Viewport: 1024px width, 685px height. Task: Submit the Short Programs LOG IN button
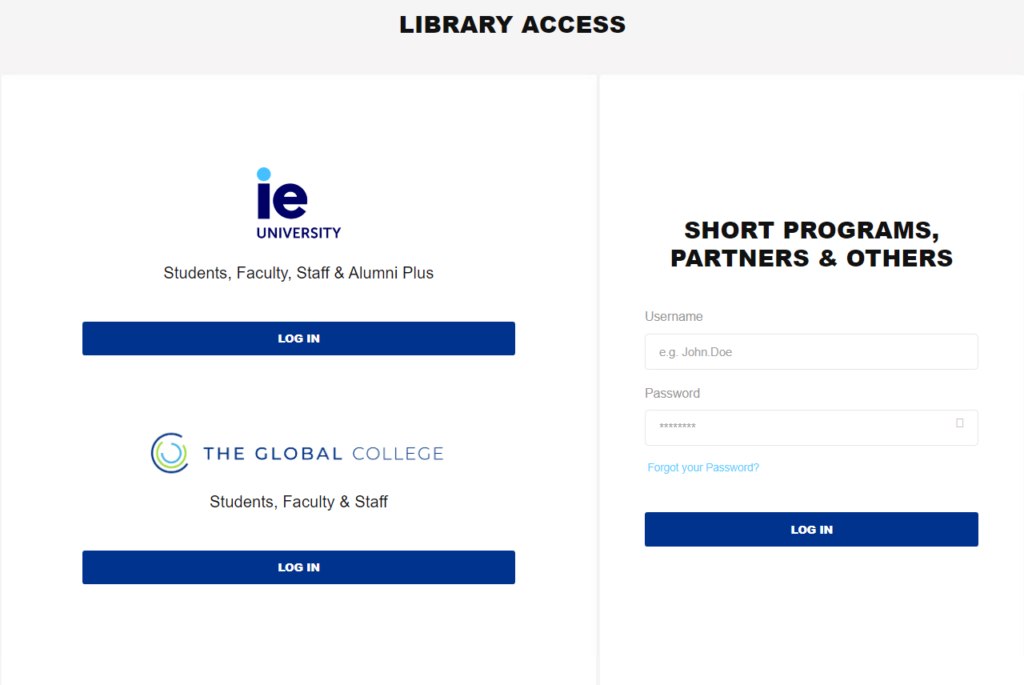811,529
